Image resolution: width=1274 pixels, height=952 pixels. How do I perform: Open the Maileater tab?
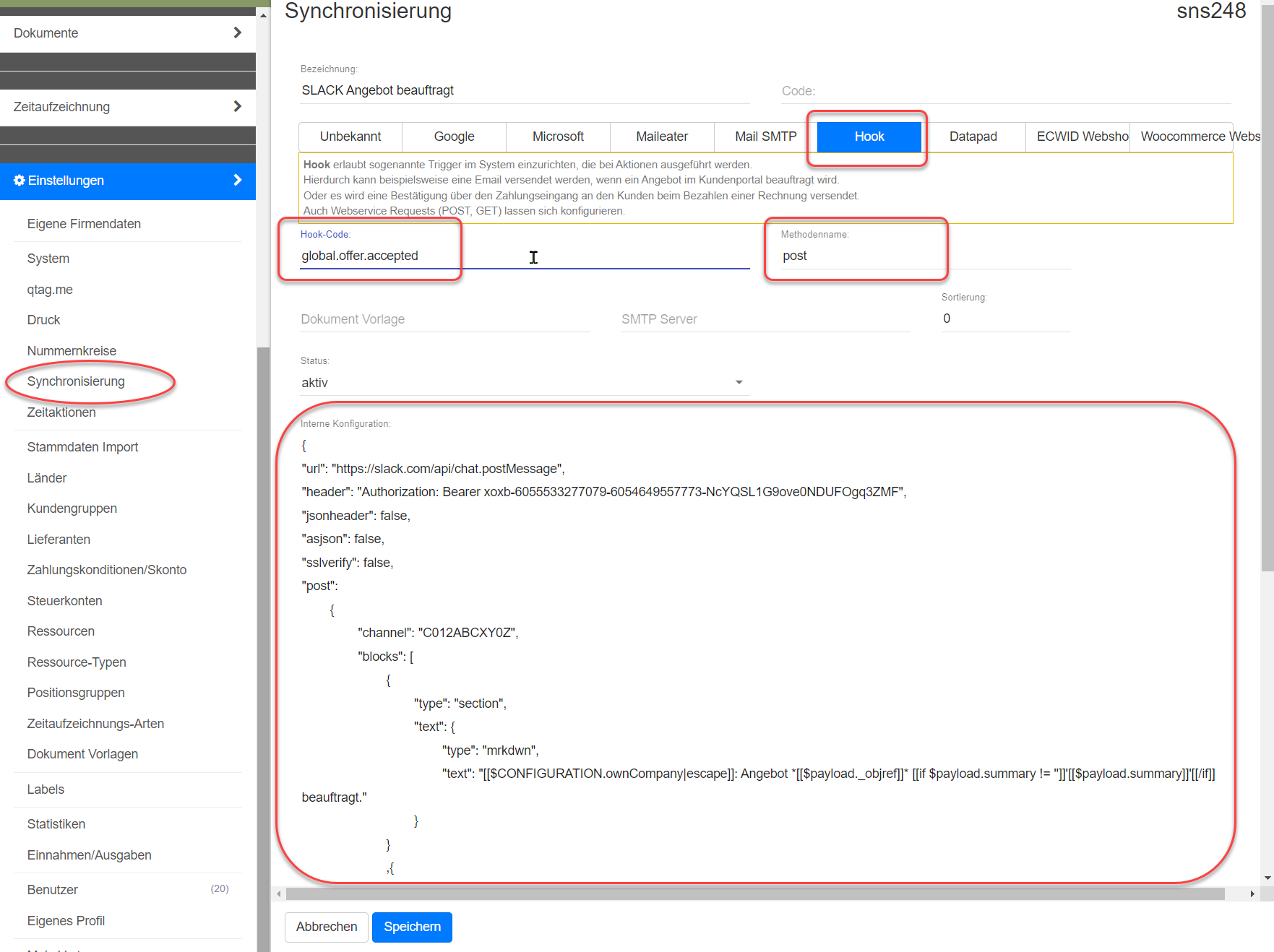click(x=662, y=137)
